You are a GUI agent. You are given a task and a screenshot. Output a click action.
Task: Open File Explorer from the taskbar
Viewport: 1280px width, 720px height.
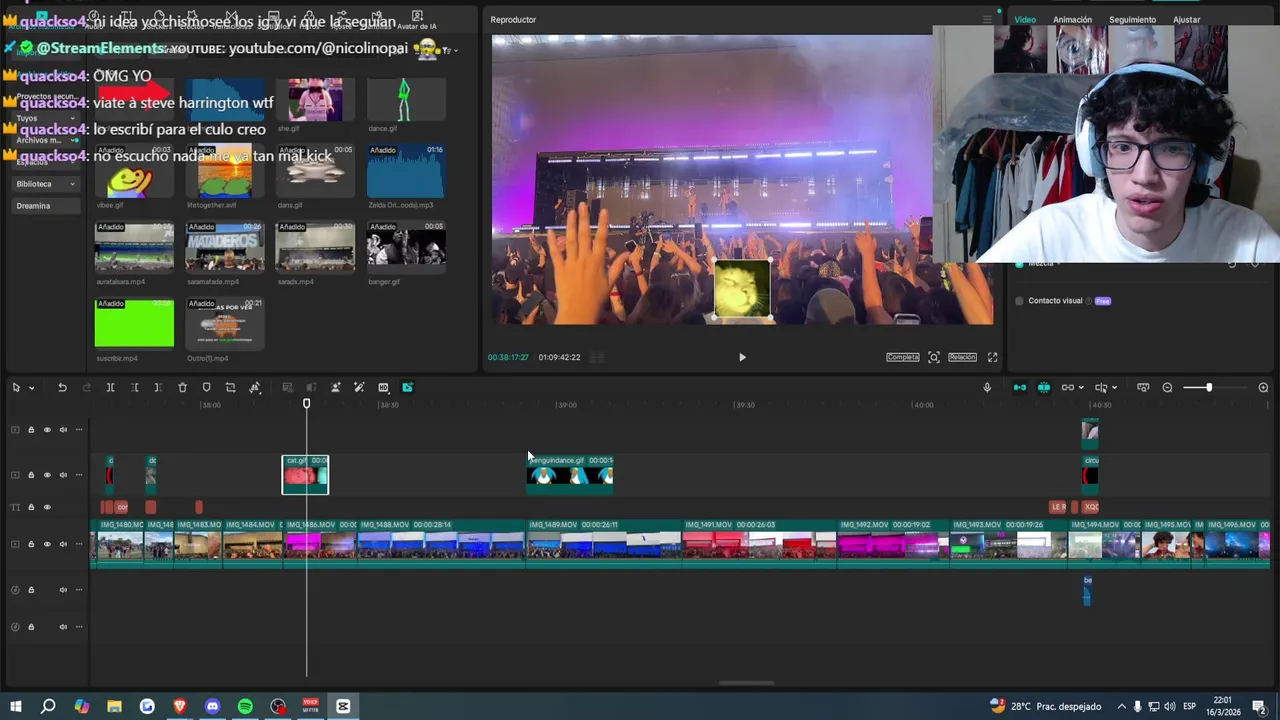pos(114,707)
